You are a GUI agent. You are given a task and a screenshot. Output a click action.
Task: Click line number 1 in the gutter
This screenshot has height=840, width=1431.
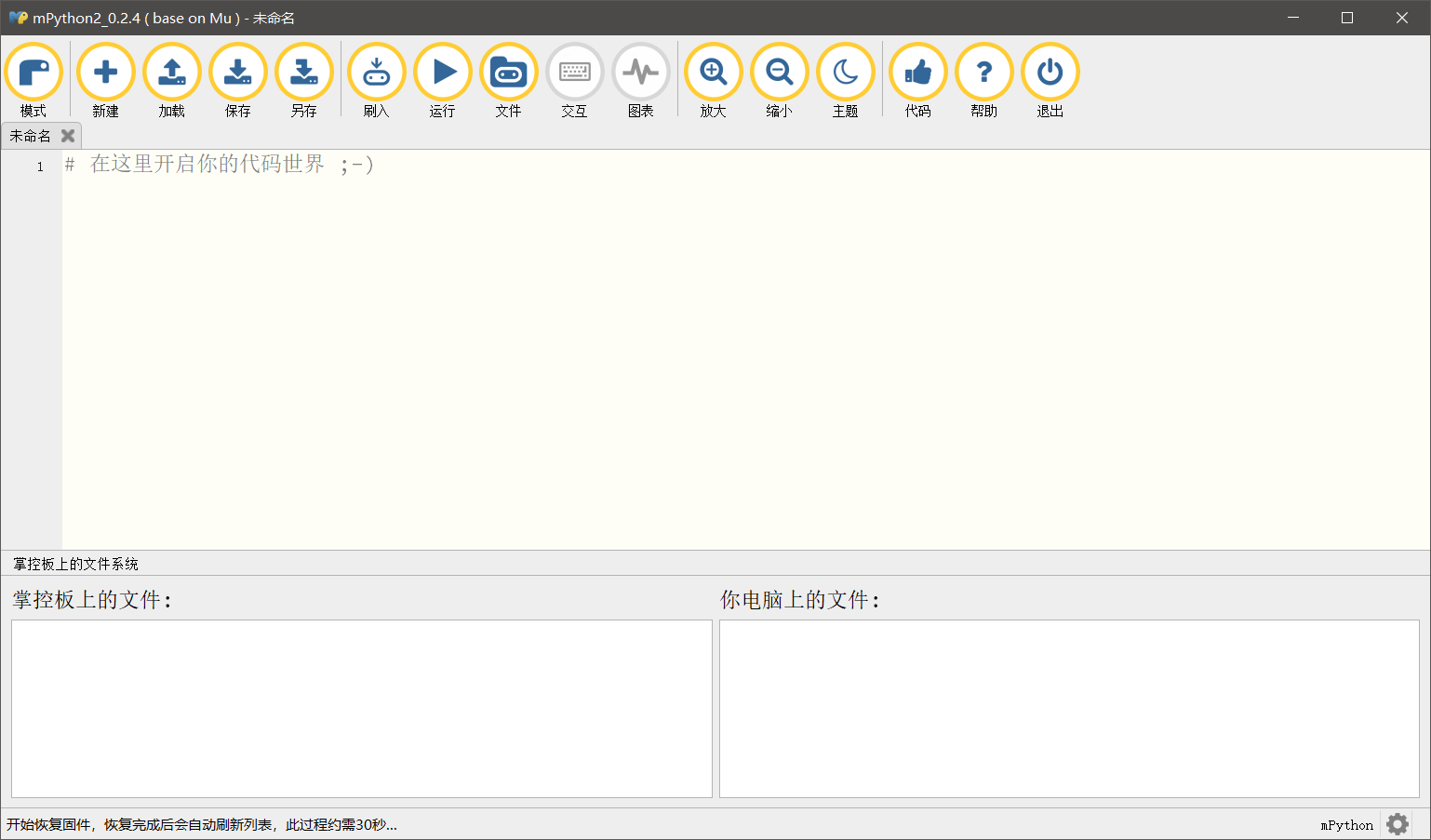point(40,167)
